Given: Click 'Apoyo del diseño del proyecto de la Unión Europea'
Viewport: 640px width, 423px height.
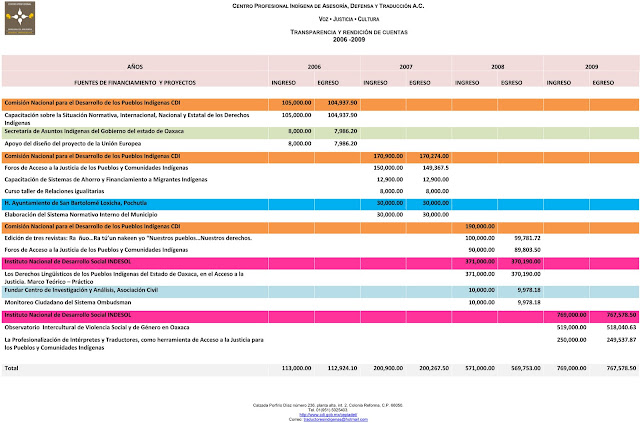Looking at the screenshot, I should click(x=73, y=143).
